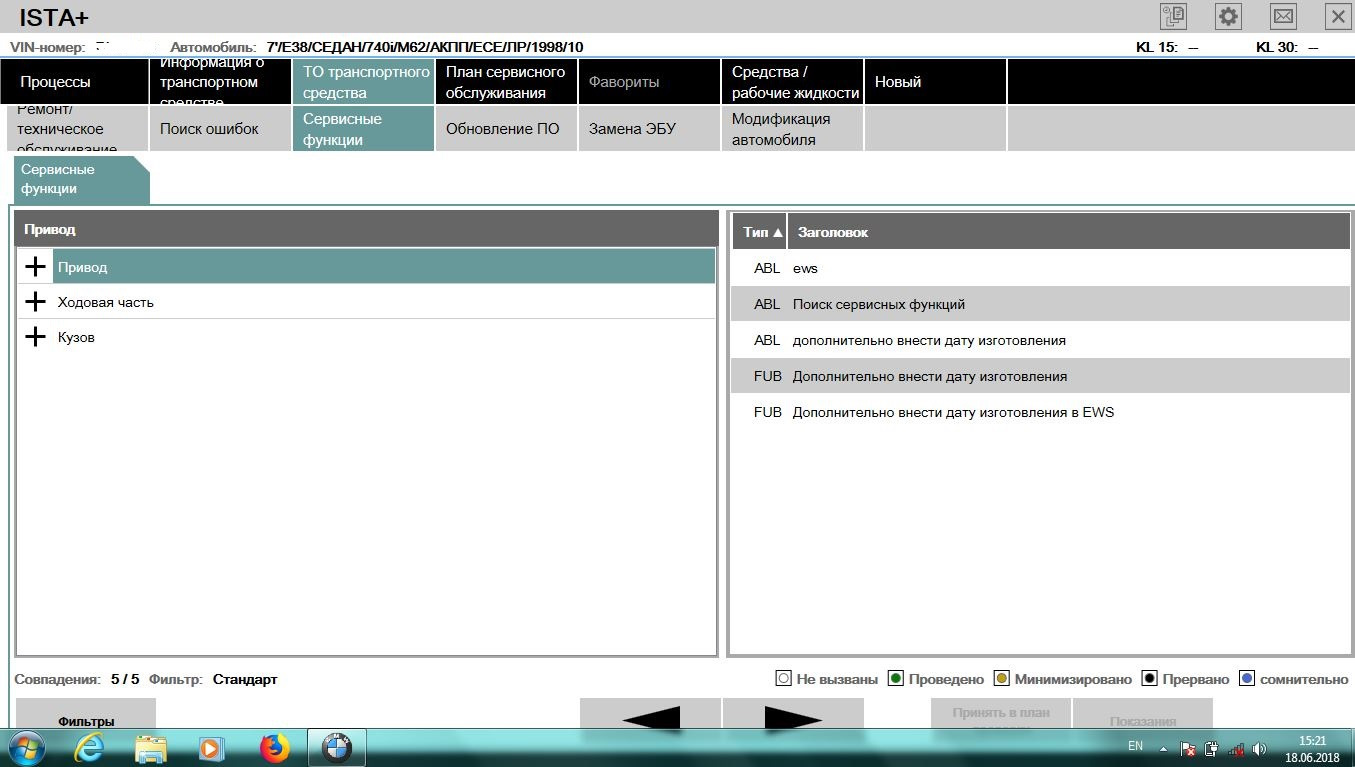Open the План сервисного обслуживания tab

506,82
